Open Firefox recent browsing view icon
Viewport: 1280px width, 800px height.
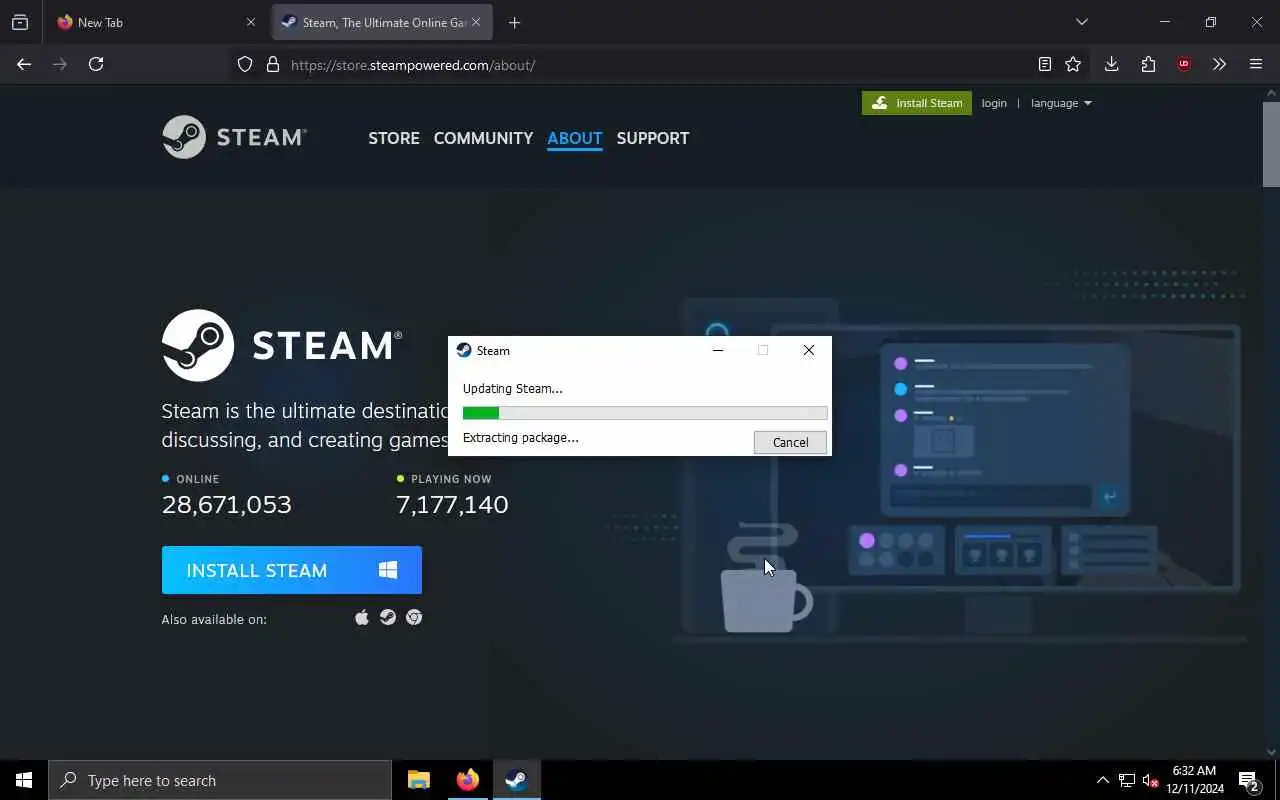click(20, 22)
